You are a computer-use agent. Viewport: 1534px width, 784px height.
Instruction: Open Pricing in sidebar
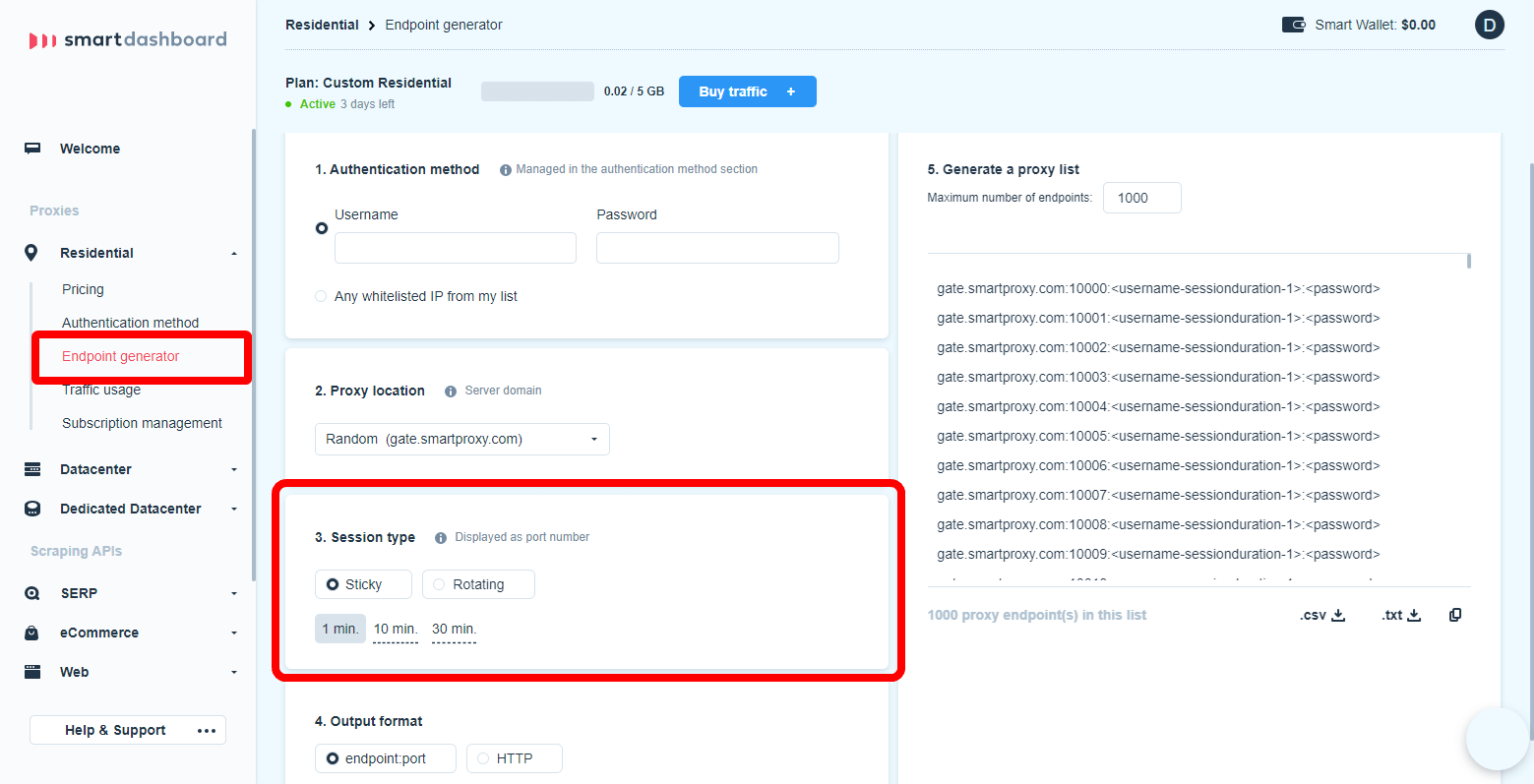click(x=83, y=289)
